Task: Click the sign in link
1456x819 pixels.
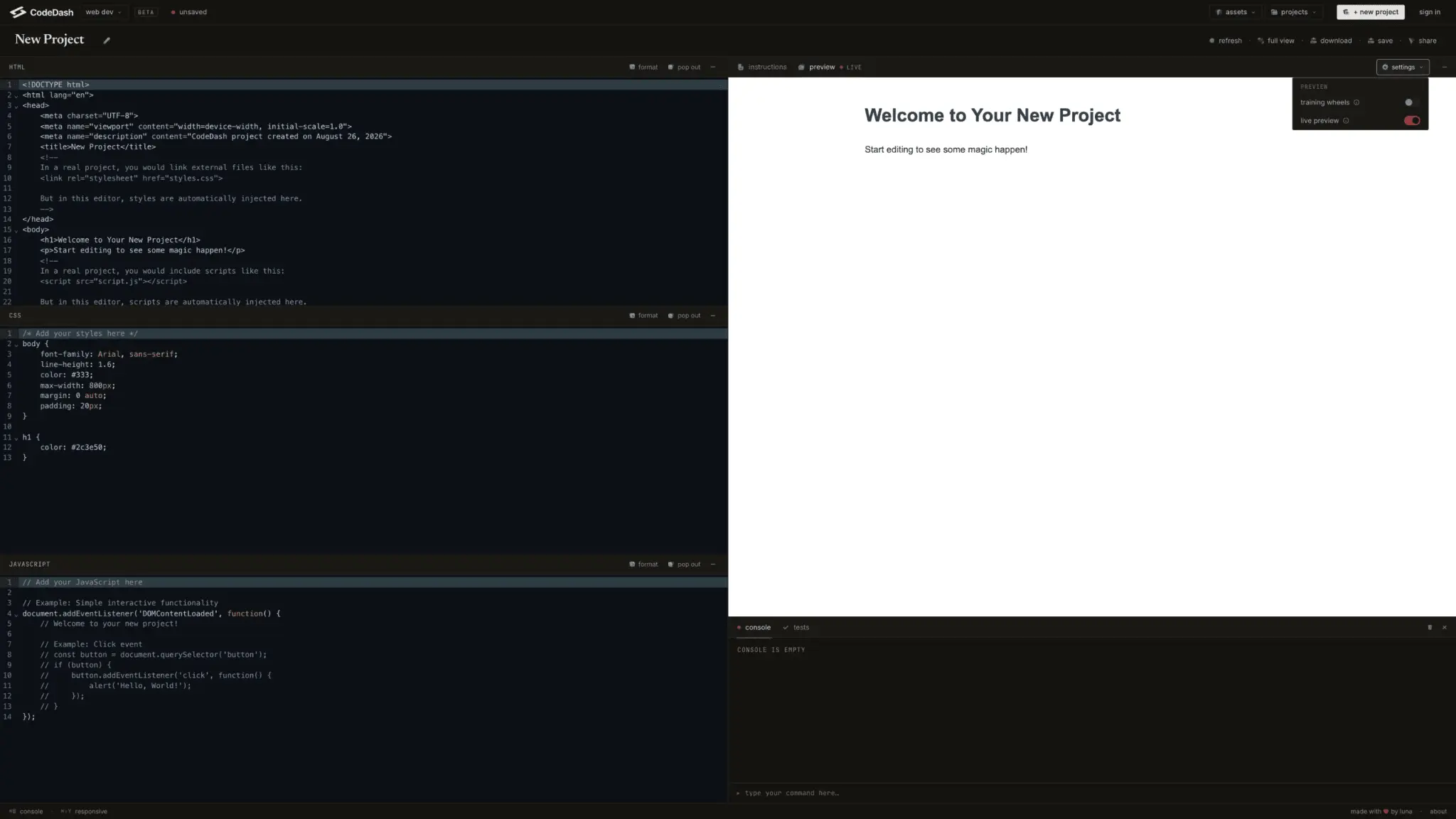Action: click(x=1429, y=12)
